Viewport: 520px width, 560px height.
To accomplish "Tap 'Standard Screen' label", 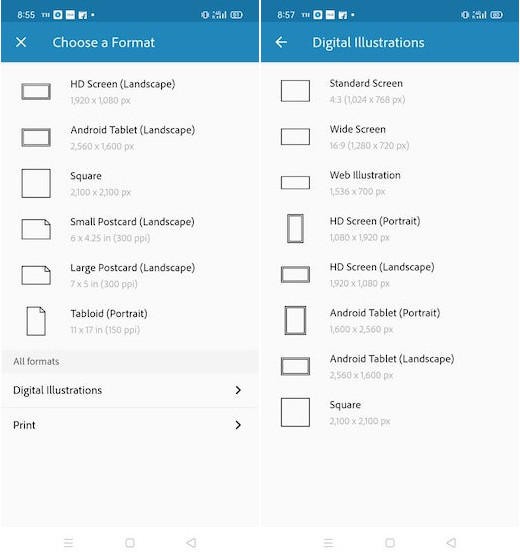I will point(366,84).
